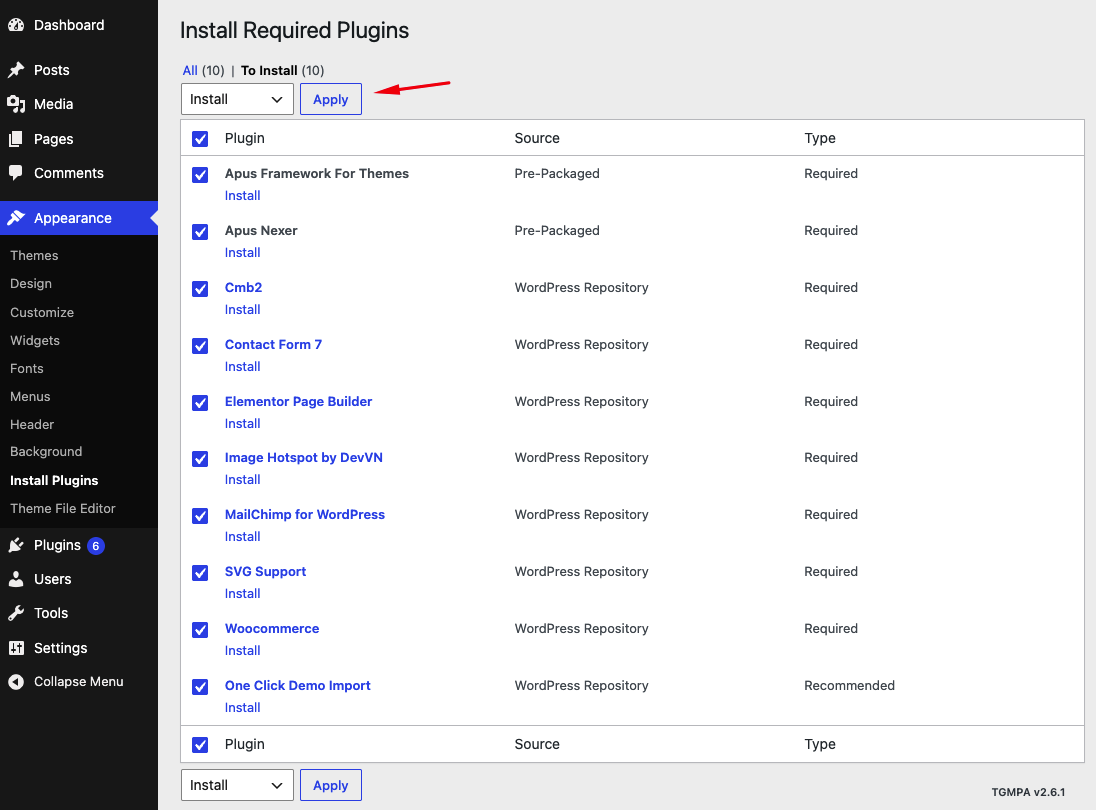Click the Posts pushpin icon
The image size is (1096, 810).
[16, 70]
